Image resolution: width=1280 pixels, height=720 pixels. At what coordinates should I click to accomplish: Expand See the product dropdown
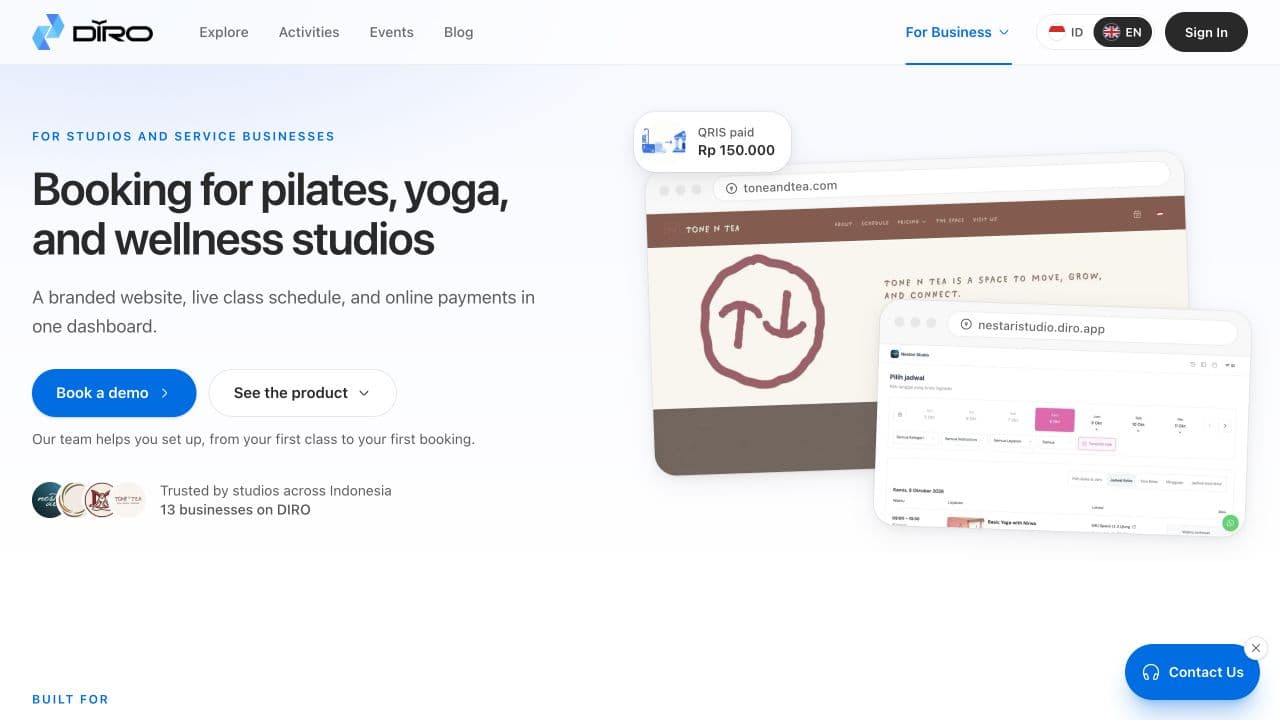(x=303, y=393)
